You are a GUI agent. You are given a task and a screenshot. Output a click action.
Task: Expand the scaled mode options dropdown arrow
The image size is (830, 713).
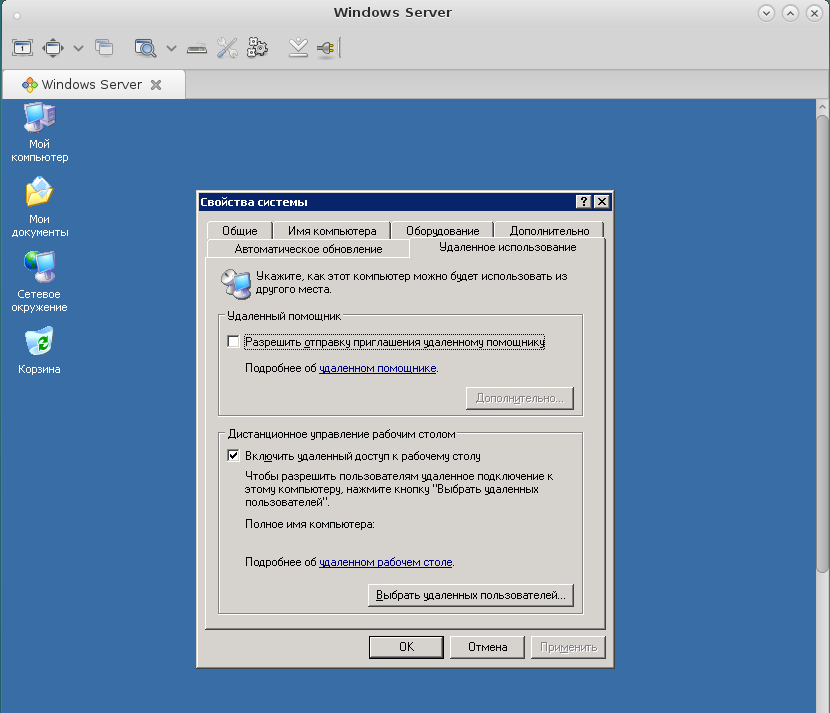click(171, 49)
